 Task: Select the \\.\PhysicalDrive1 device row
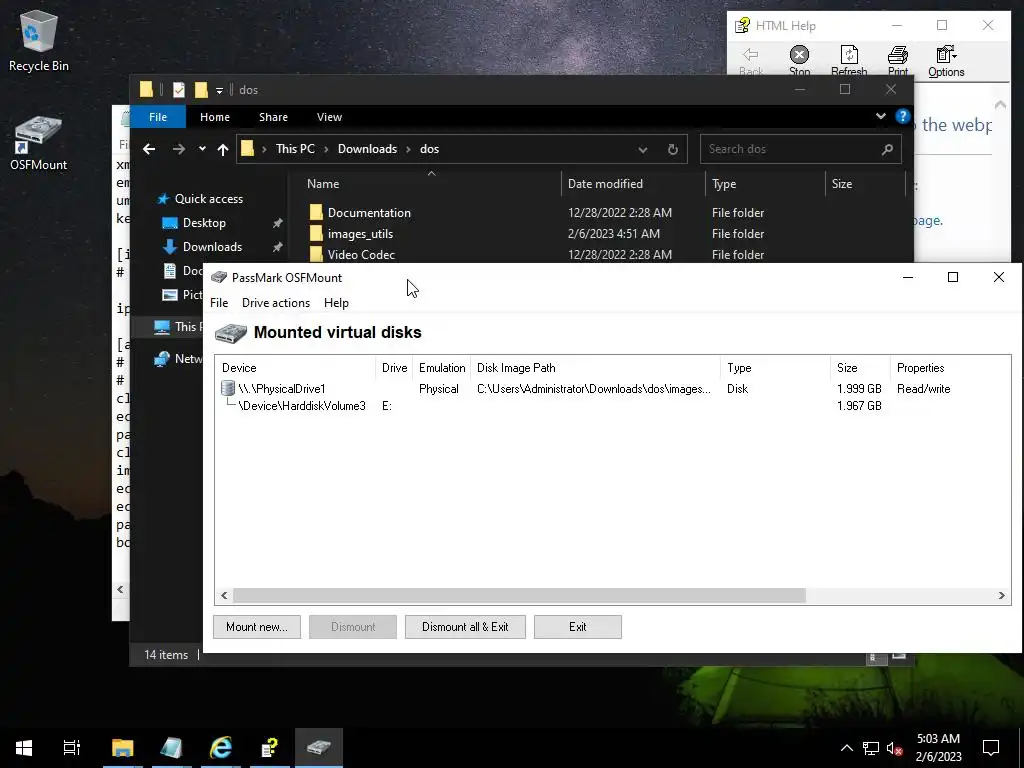point(613,389)
